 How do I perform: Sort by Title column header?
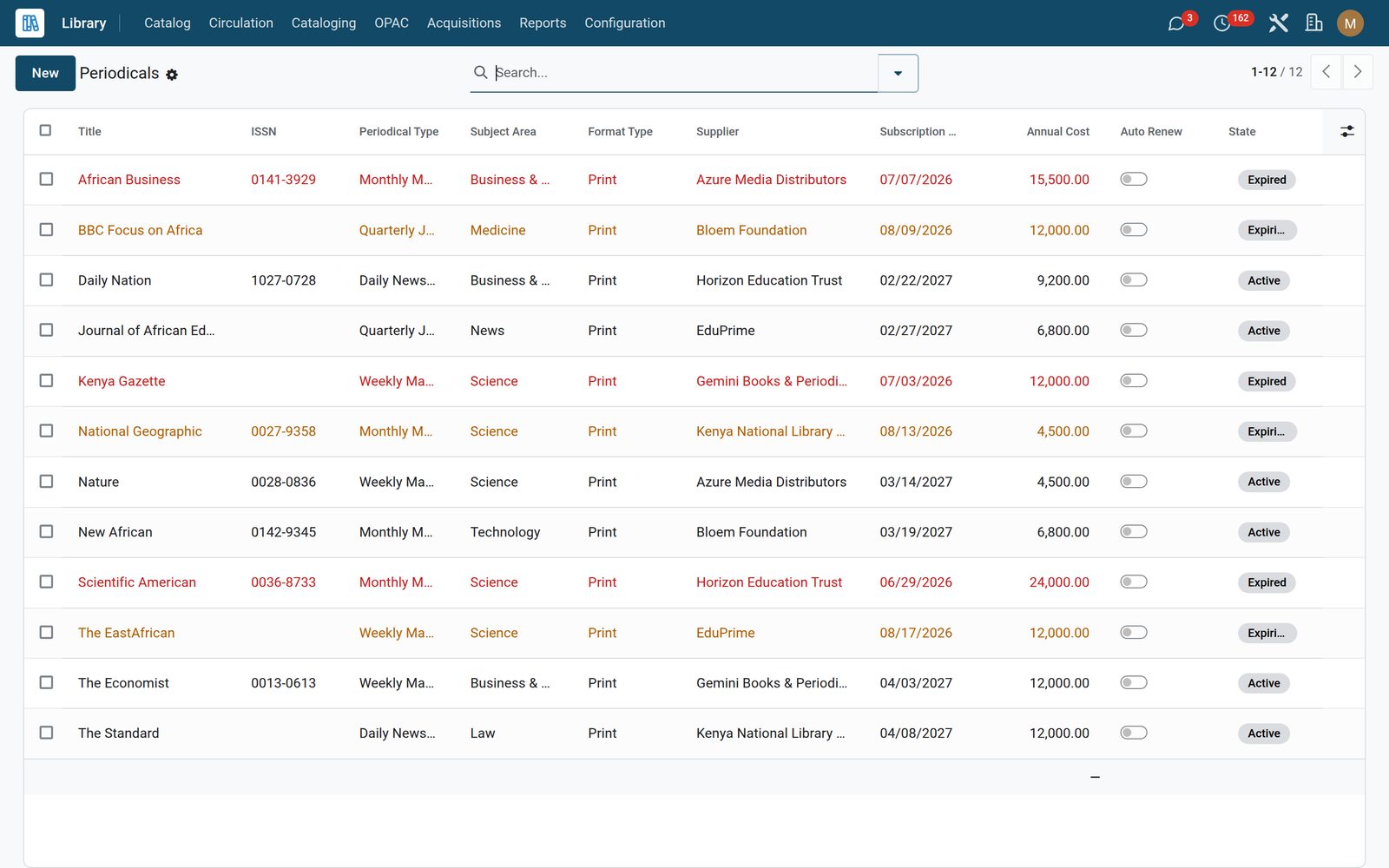(89, 131)
